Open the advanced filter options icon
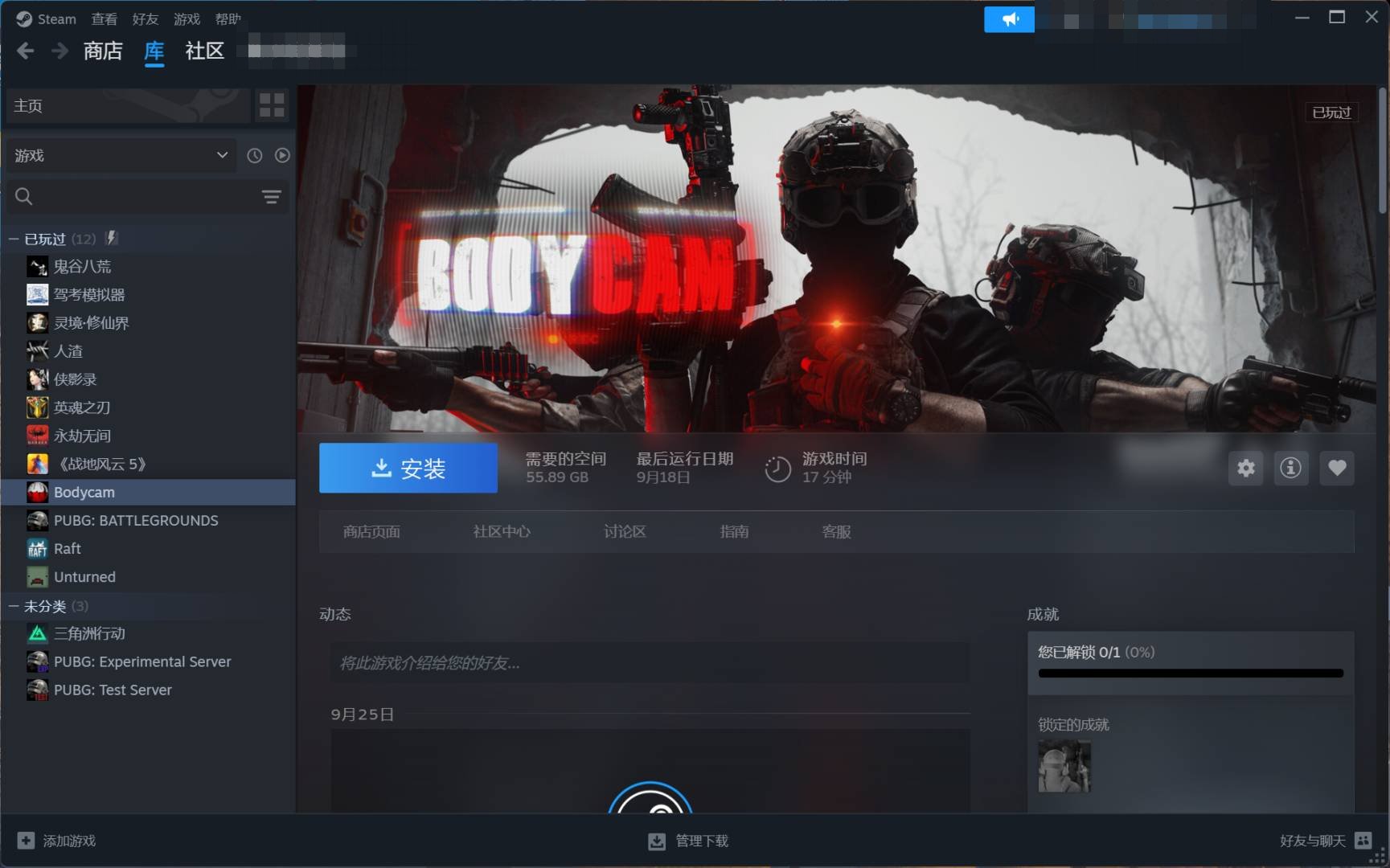 [x=272, y=197]
